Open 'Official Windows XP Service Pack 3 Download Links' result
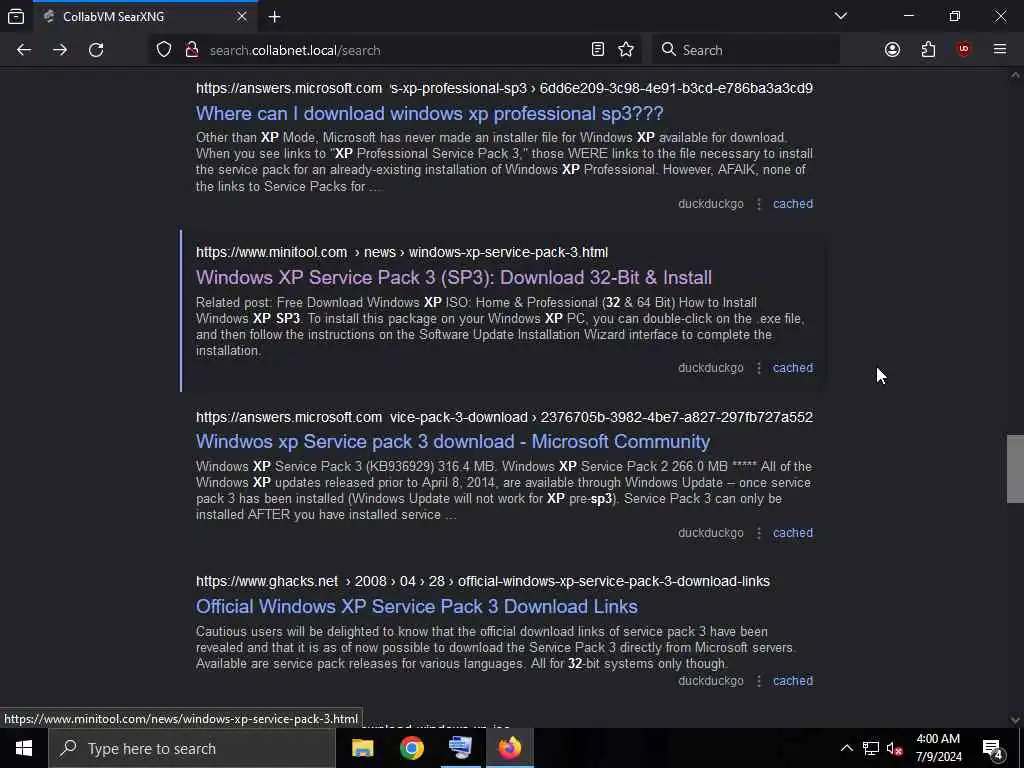The height and width of the screenshot is (768, 1024). (x=417, y=607)
